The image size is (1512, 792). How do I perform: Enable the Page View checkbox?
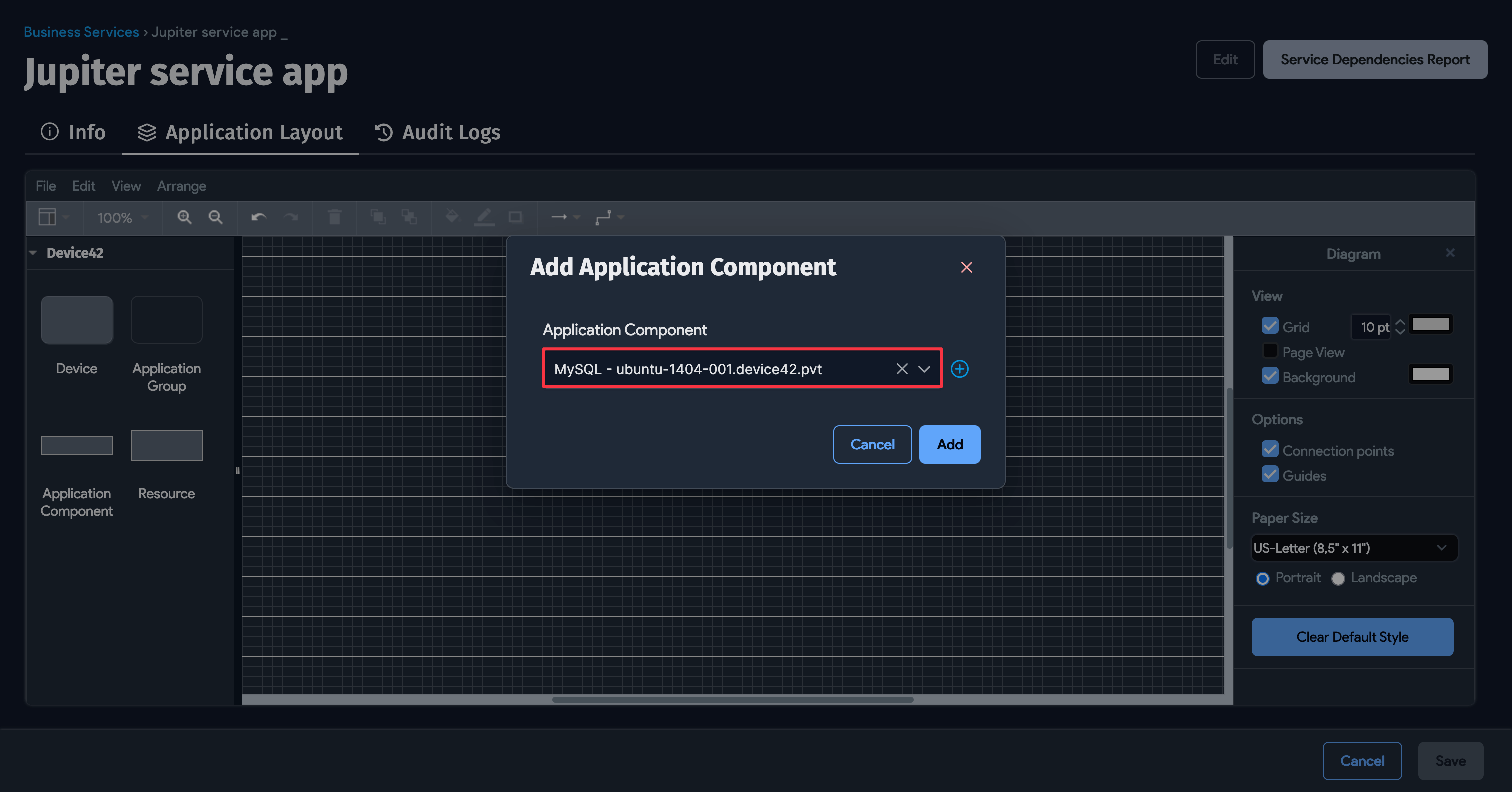(1270, 351)
